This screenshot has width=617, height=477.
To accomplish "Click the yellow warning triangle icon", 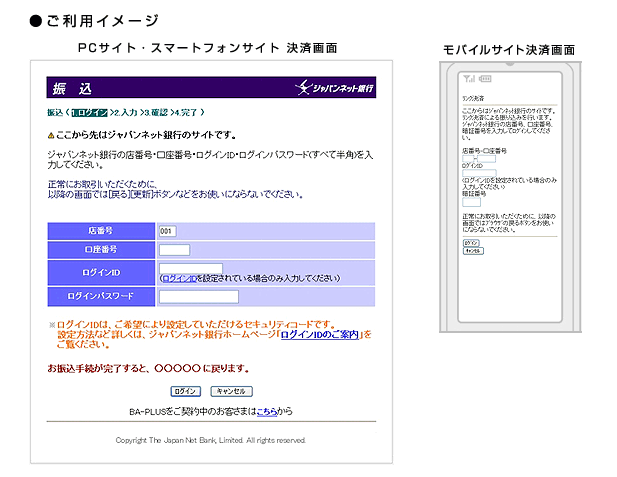I will 51,134.
